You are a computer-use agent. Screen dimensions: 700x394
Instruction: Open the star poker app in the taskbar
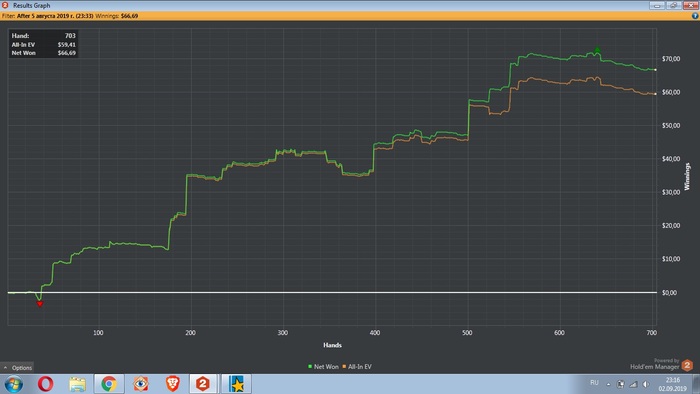(237, 384)
